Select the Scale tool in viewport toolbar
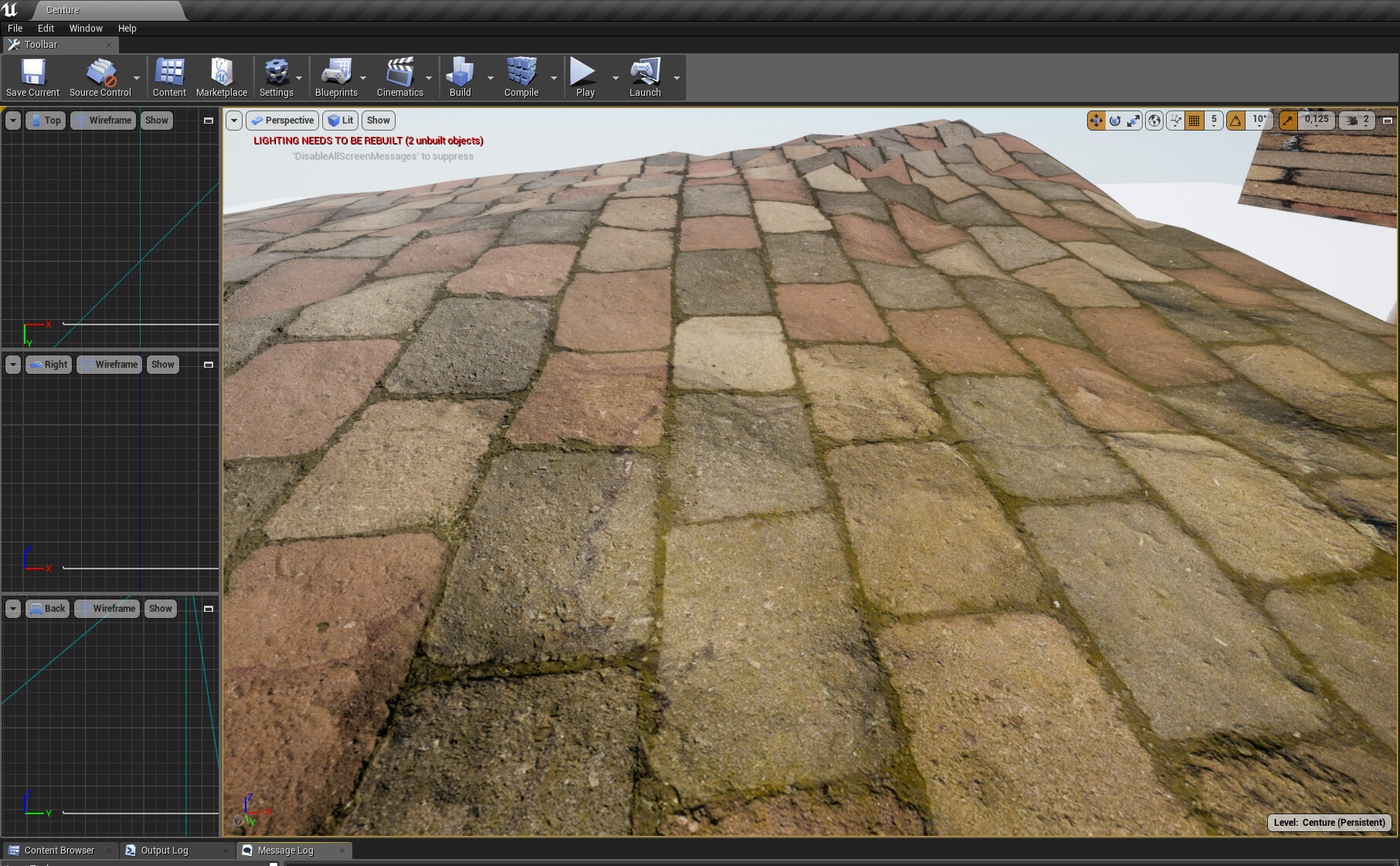 tap(1133, 121)
